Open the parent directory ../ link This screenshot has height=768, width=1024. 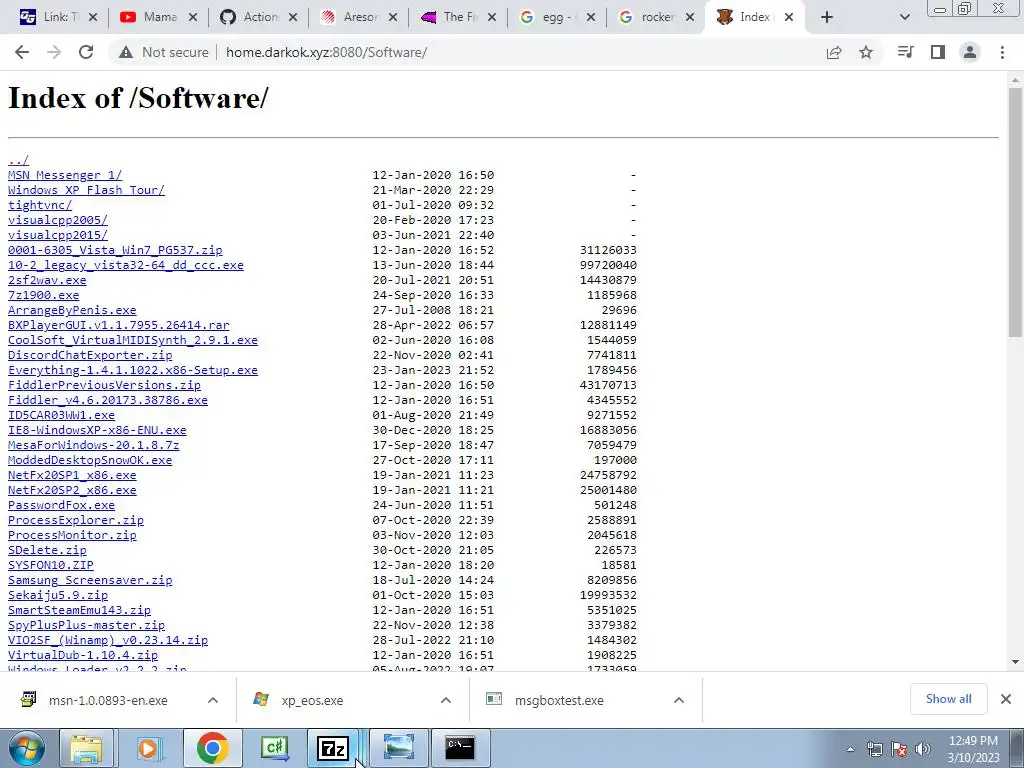tap(18, 160)
